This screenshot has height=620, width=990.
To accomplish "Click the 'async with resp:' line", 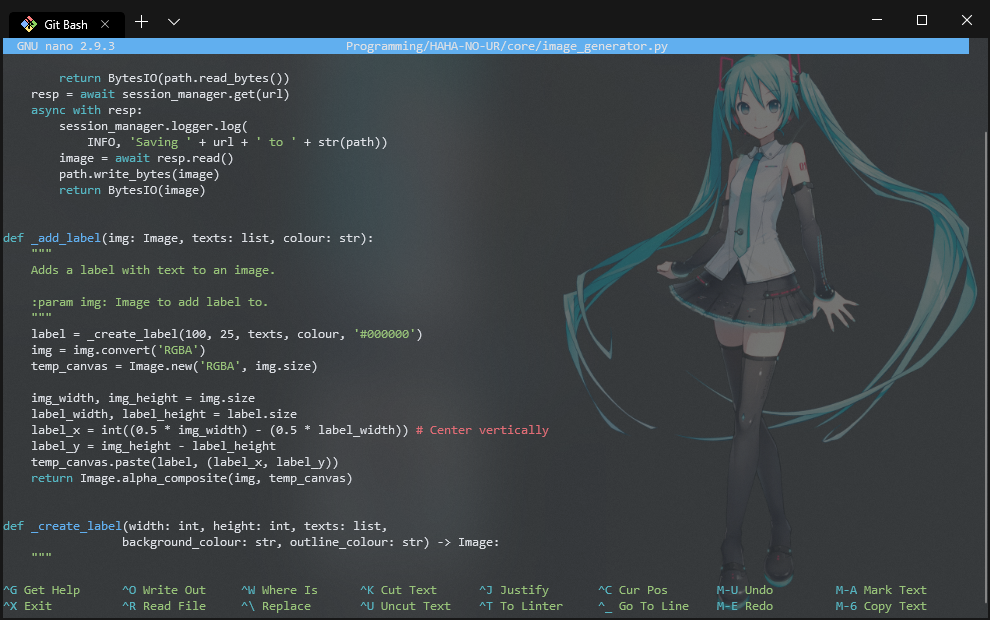I will click(86, 110).
